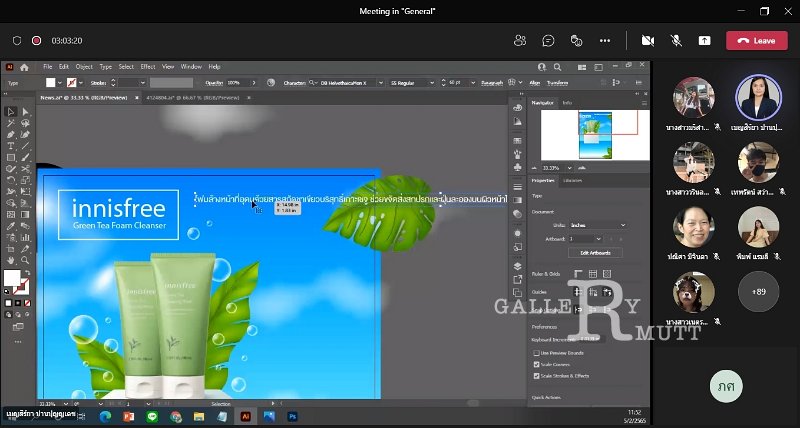
Task: Select the Magic Wand tool
Action: pyautogui.click(x=11, y=123)
